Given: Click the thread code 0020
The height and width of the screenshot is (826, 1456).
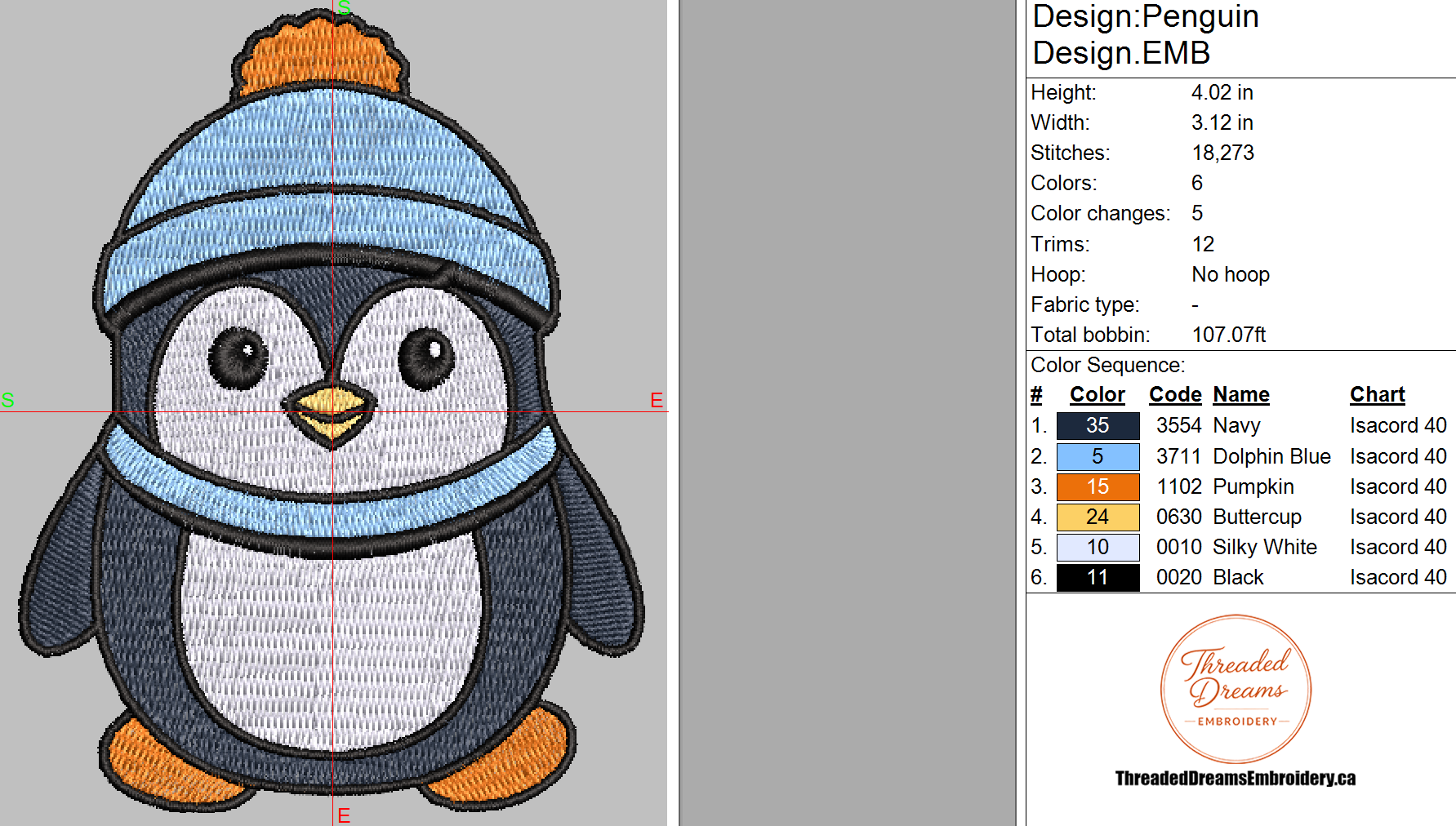Looking at the screenshot, I should tap(1178, 577).
